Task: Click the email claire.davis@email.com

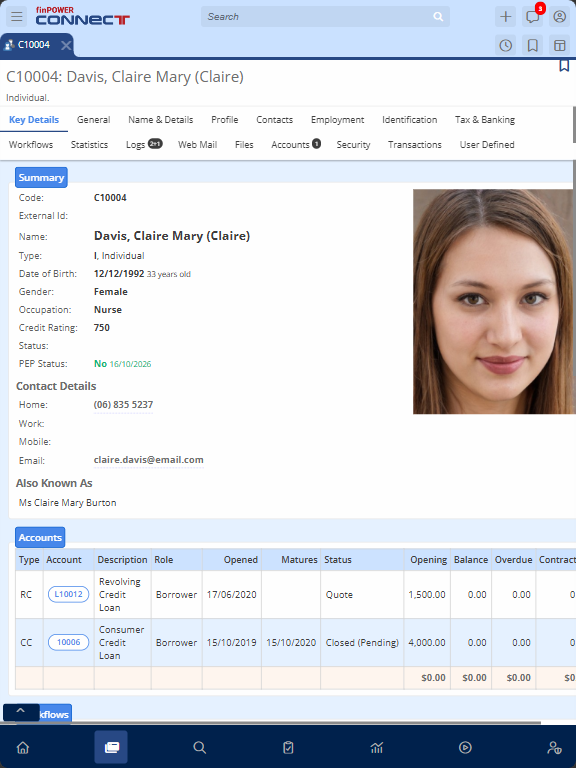Action: 148,460
